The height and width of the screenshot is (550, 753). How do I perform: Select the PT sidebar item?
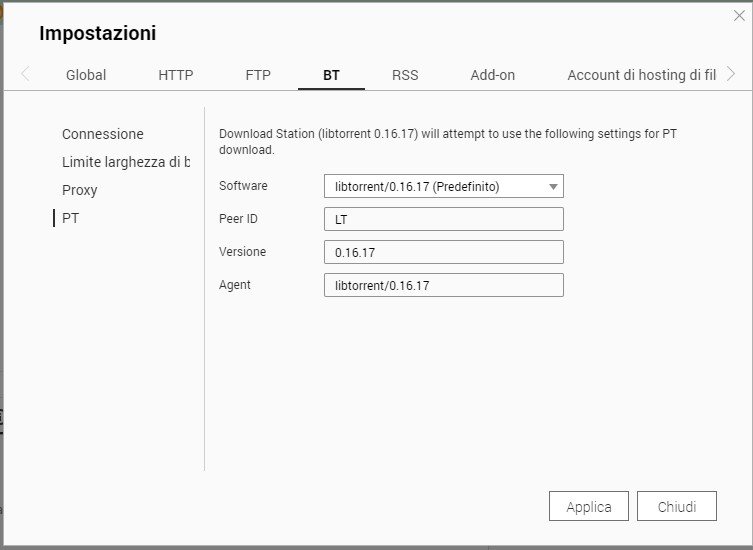click(71, 218)
